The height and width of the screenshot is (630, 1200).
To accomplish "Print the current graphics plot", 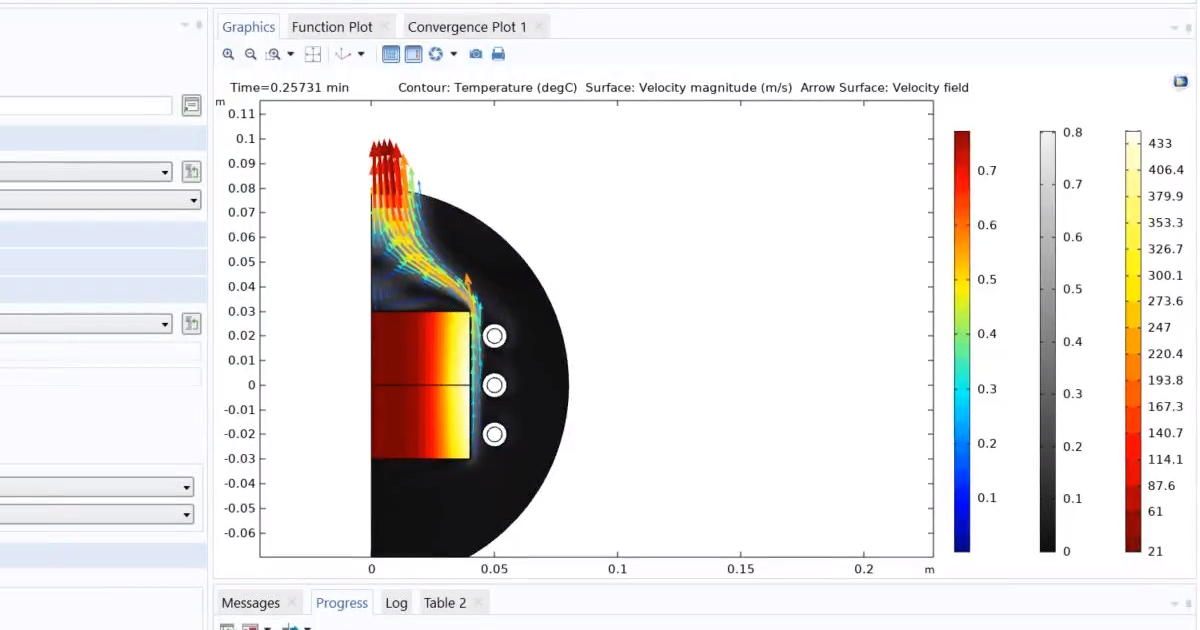I will [x=498, y=54].
